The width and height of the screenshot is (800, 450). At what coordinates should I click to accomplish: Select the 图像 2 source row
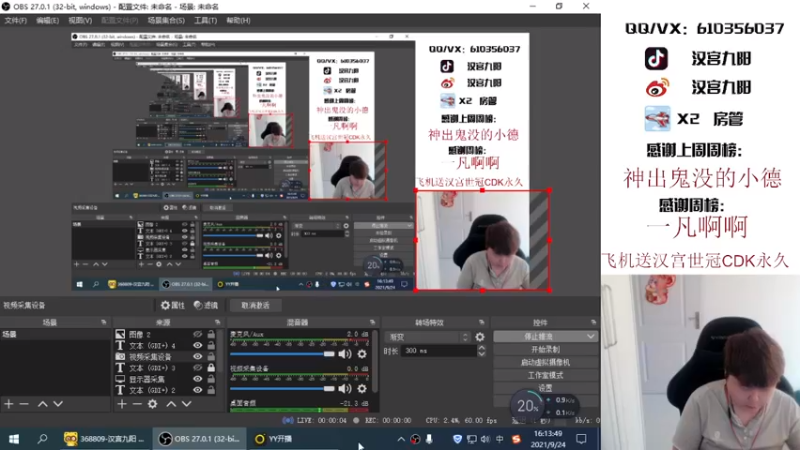click(165, 334)
